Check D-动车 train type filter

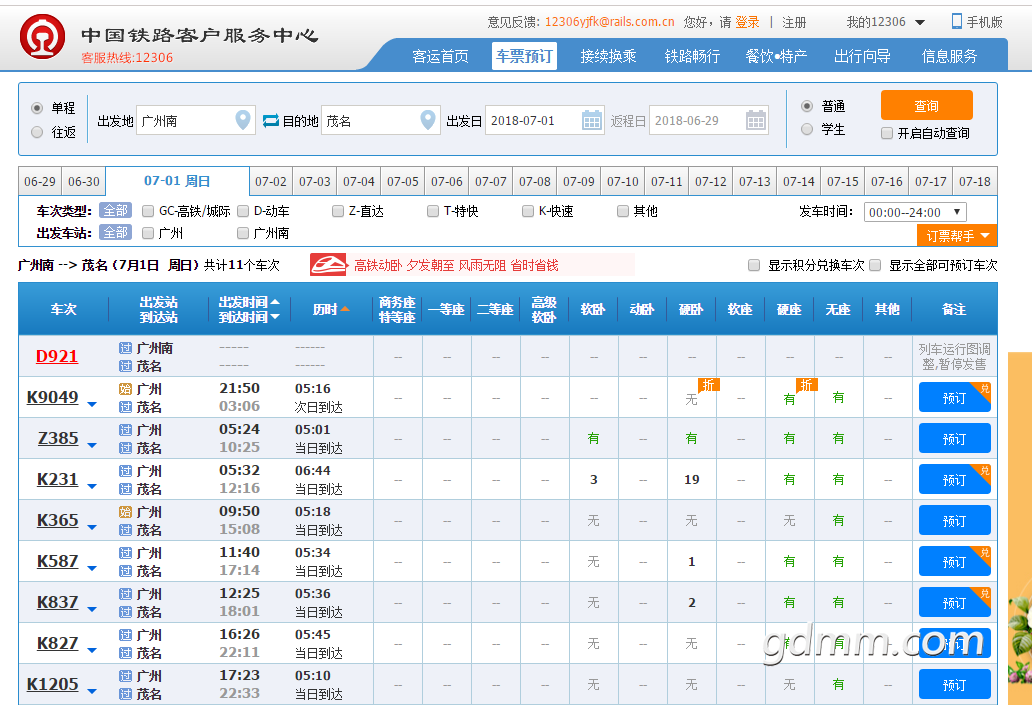[243, 211]
